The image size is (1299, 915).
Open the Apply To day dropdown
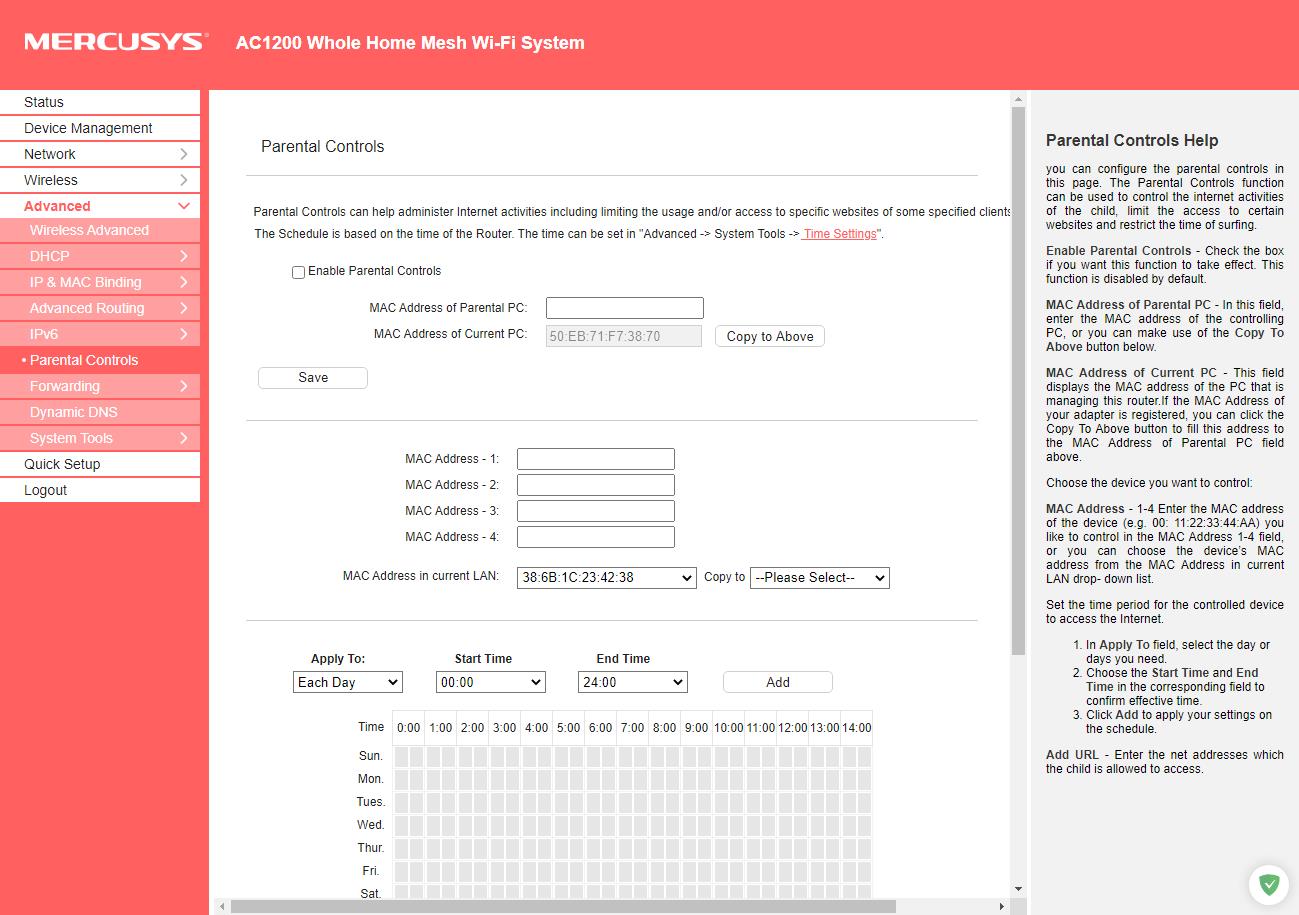348,682
